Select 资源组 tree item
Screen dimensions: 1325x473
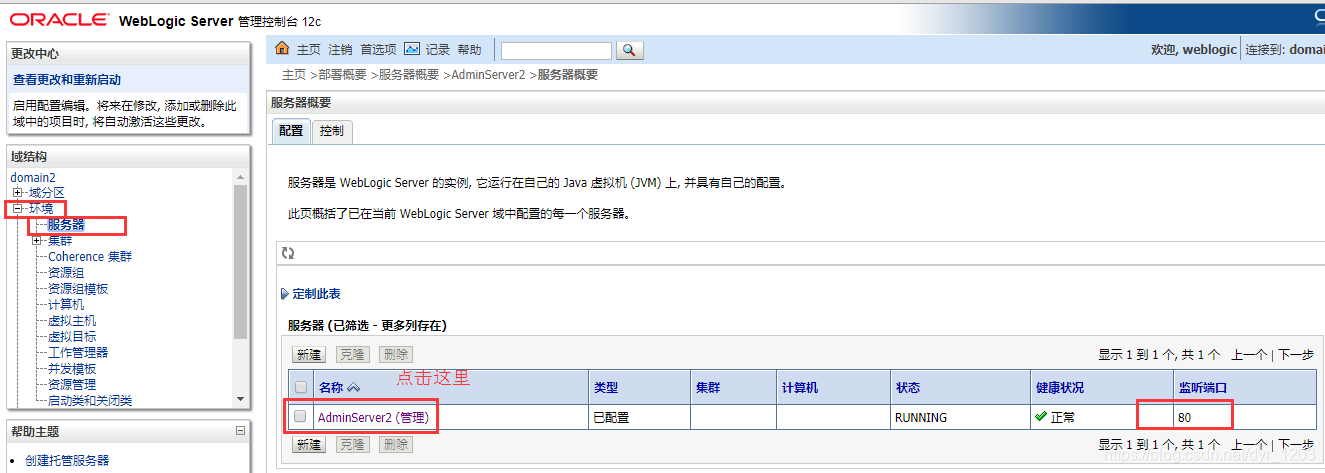(x=66, y=273)
